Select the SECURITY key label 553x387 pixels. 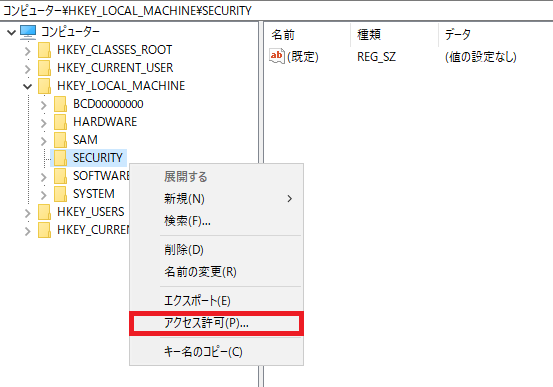point(98,158)
